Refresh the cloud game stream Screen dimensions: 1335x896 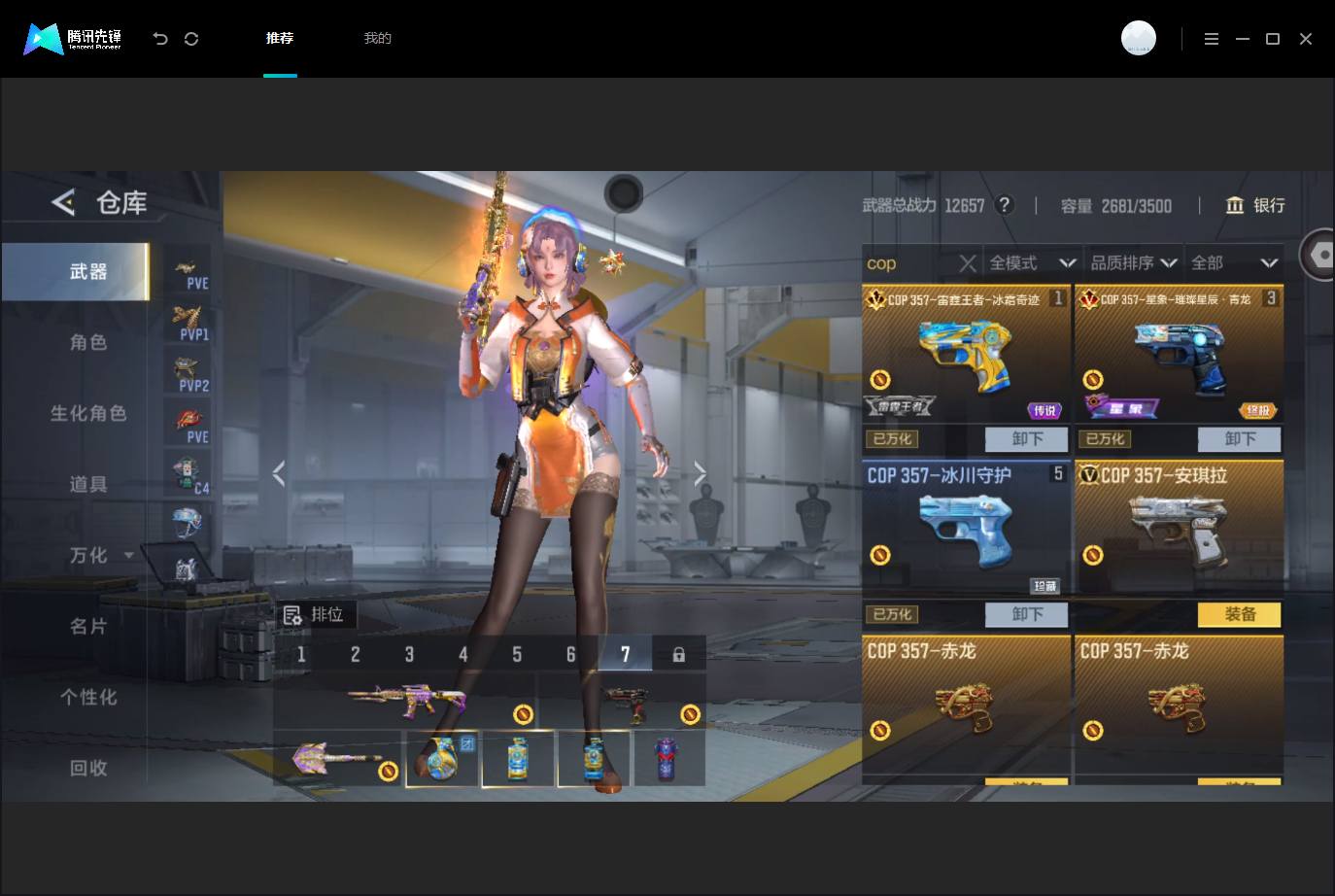click(x=191, y=39)
